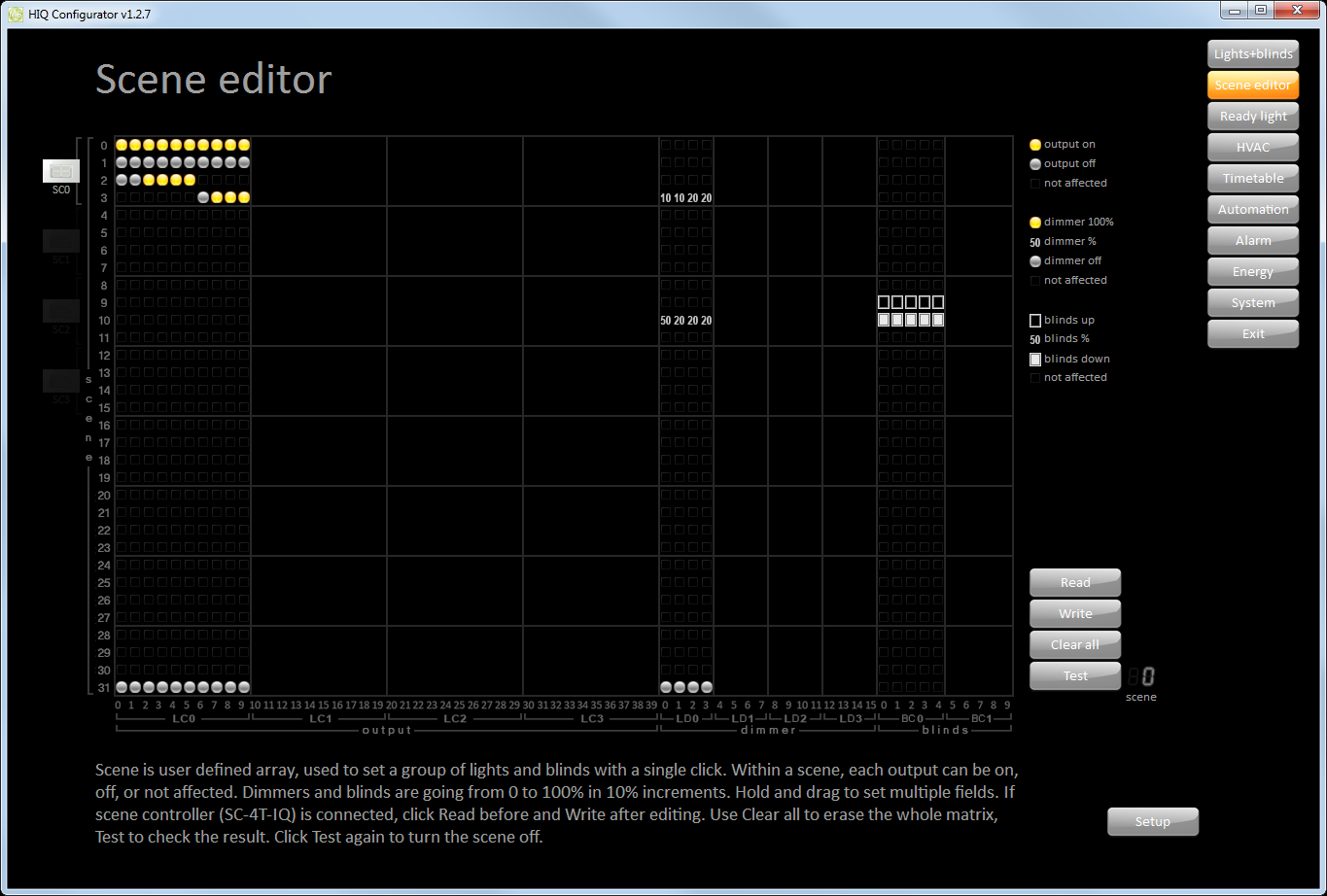Image resolution: width=1327 pixels, height=896 pixels.
Task: Select the SC0 scene controller icon
Action: tap(60, 171)
